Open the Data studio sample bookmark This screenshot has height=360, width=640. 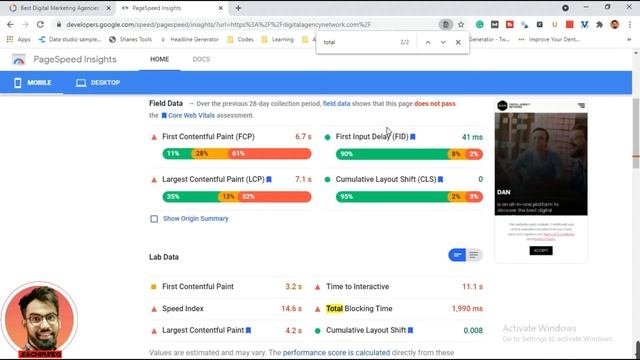click(69, 40)
